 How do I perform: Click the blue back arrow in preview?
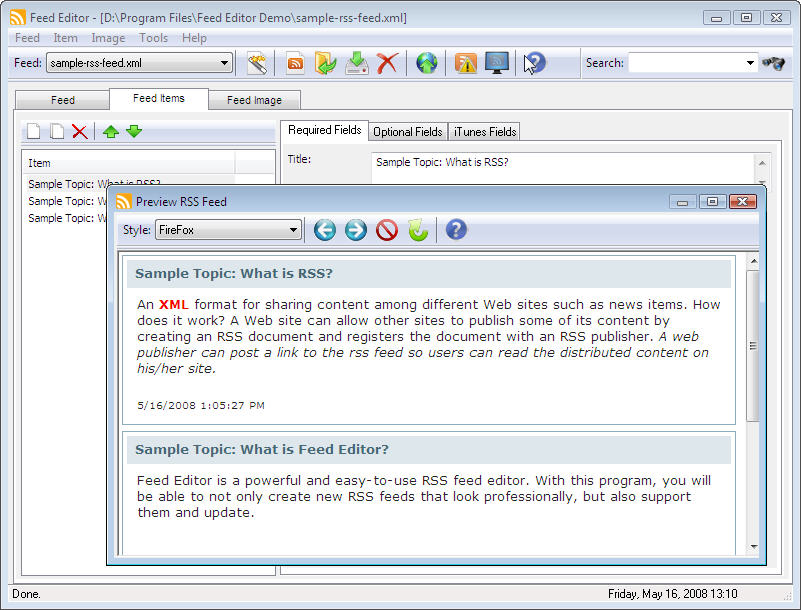(325, 230)
